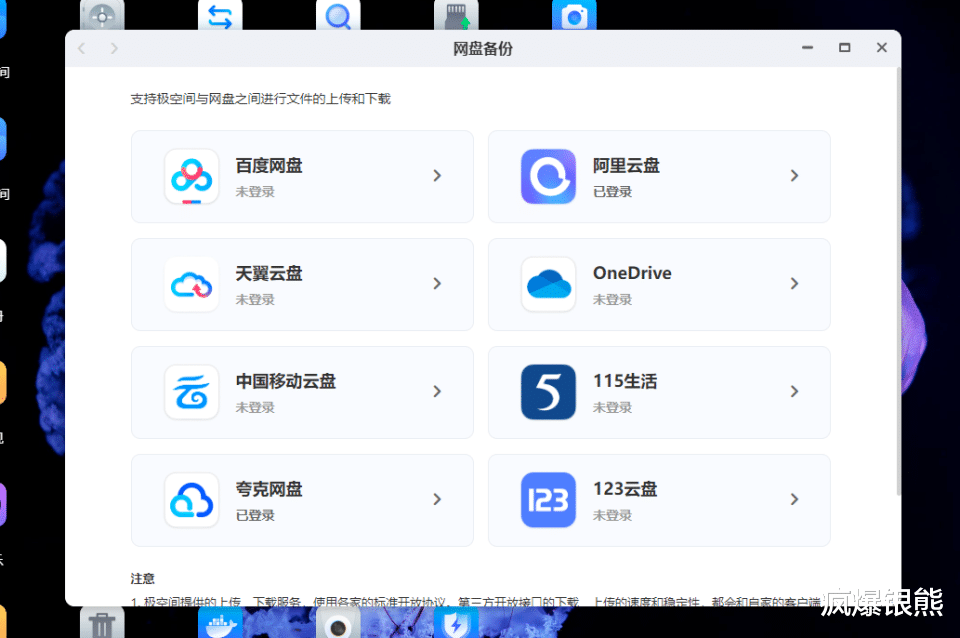The width and height of the screenshot is (960, 638).
Task: Open the sync arrows desktop icon
Action: click(220, 15)
